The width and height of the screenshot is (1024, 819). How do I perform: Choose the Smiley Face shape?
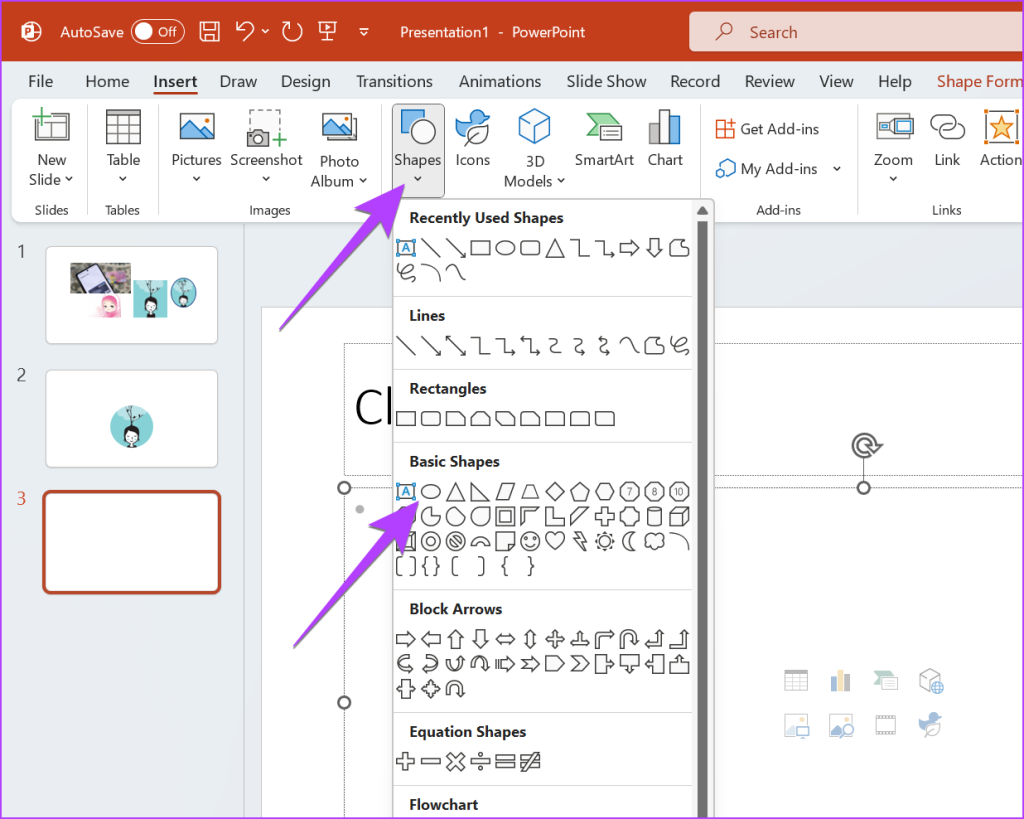click(x=530, y=541)
